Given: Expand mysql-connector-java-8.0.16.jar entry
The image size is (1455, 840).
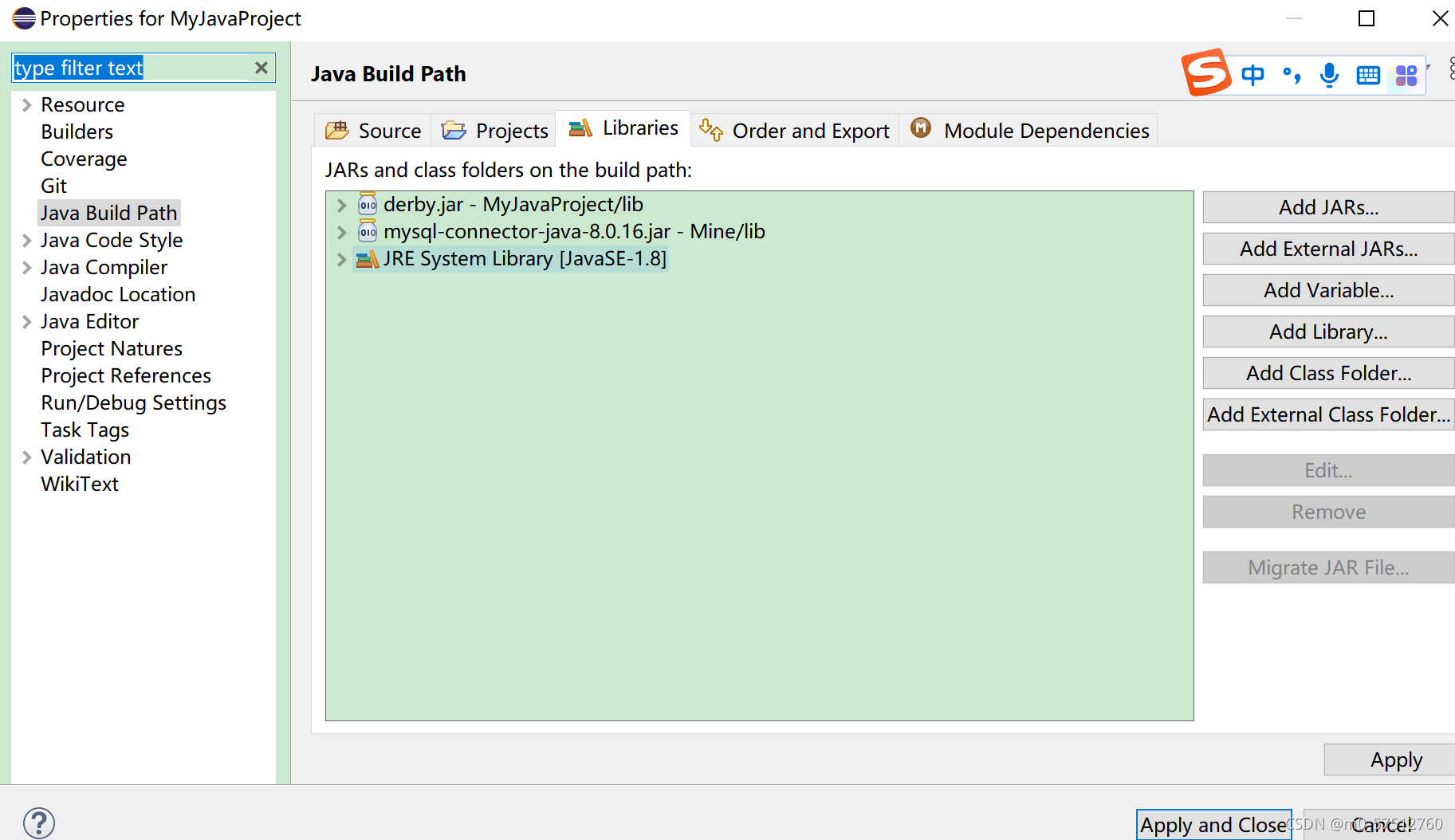Looking at the screenshot, I should 341,231.
